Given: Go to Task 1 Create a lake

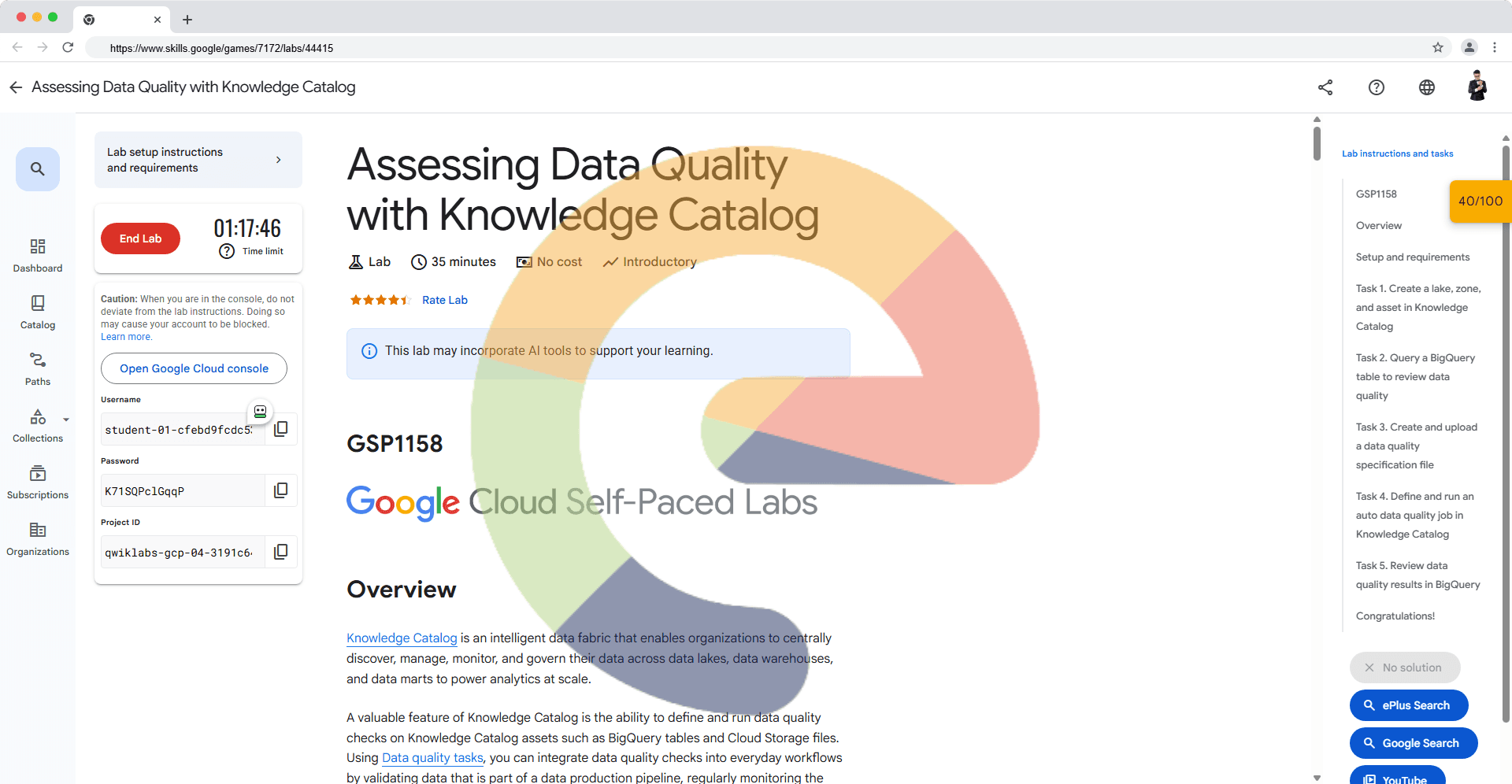Looking at the screenshot, I should coord(1417,308).
